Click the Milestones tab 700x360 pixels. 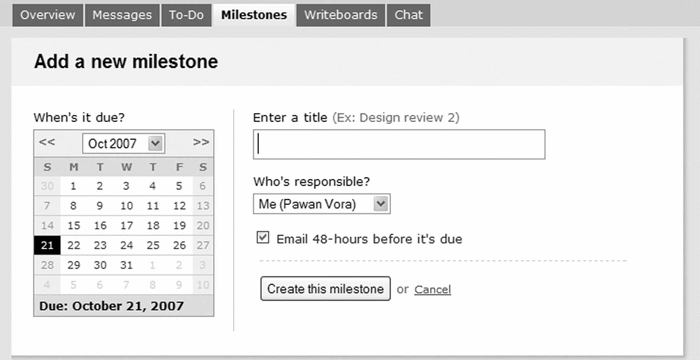pyautogui.click(x=254, y=15)
